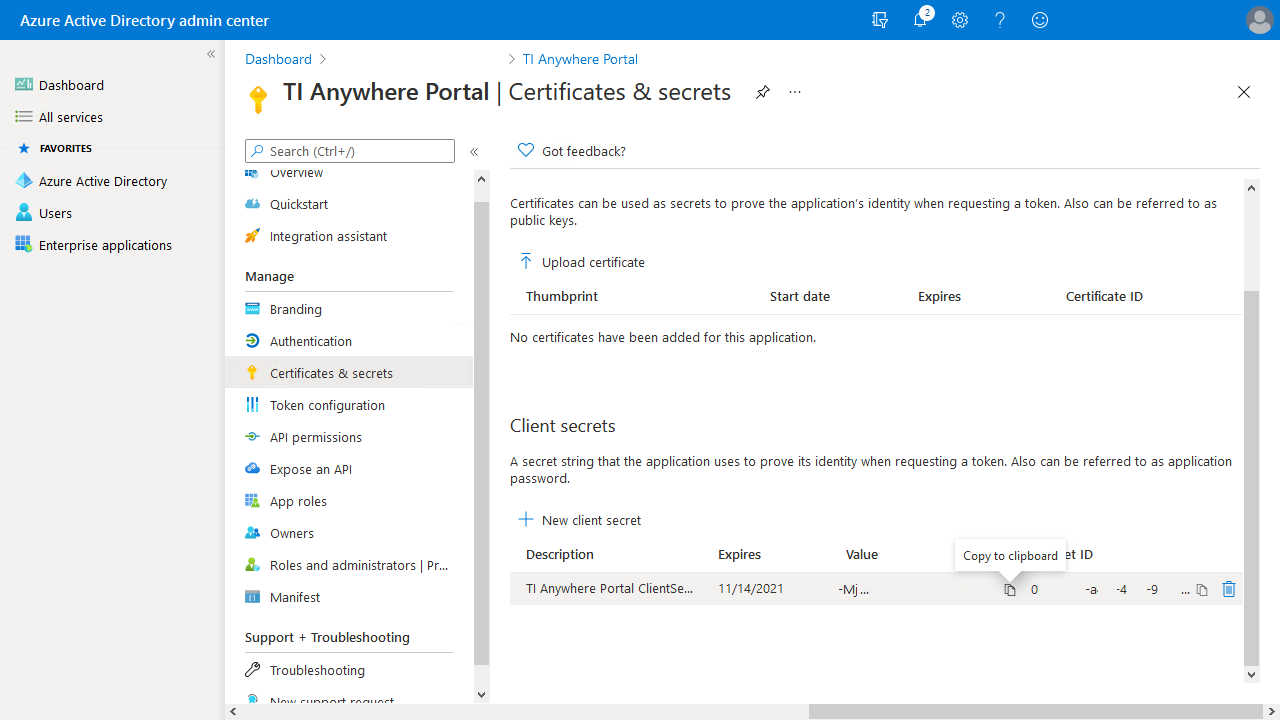Click the horizontal scrollbar right arrow
This screenshot has height=720, width=1280.
(1273, 712)
